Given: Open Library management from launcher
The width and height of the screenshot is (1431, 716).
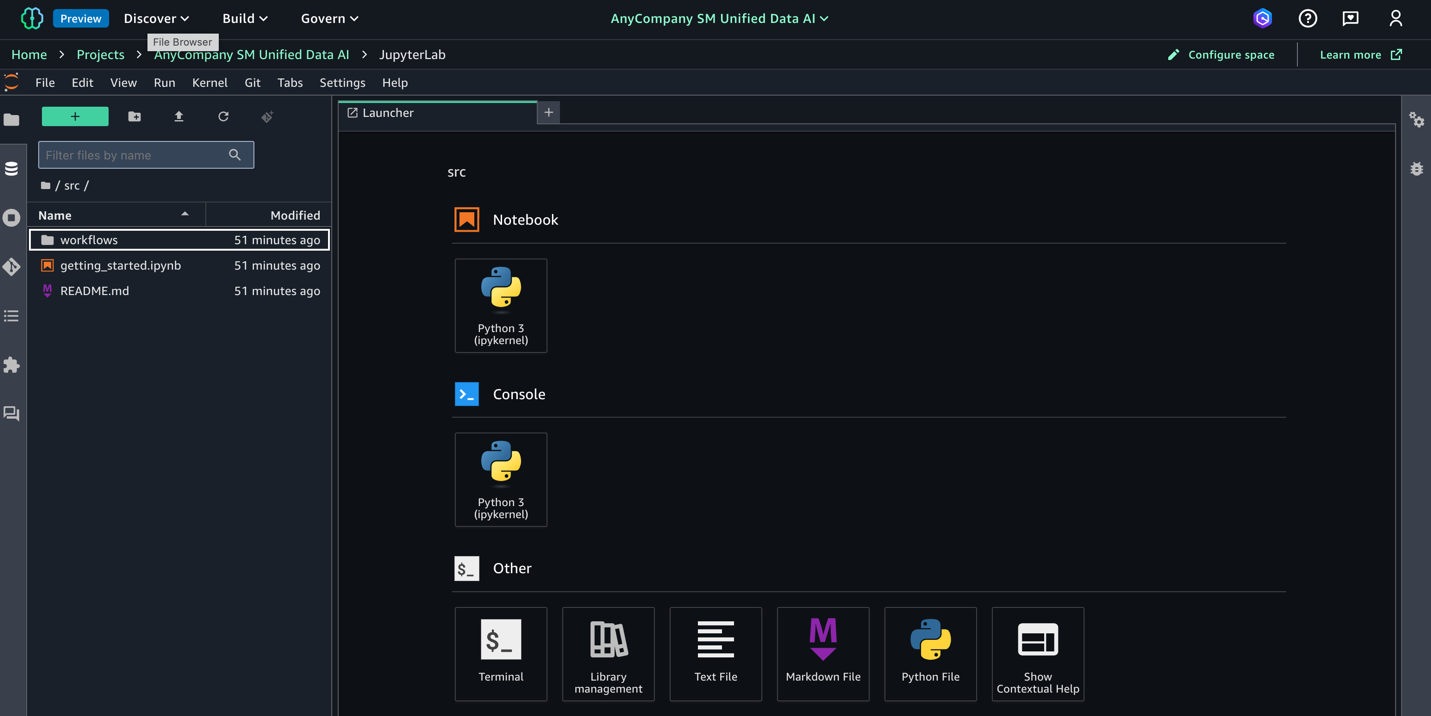Looking at the screenshot, I should click(x=608, y=654).
